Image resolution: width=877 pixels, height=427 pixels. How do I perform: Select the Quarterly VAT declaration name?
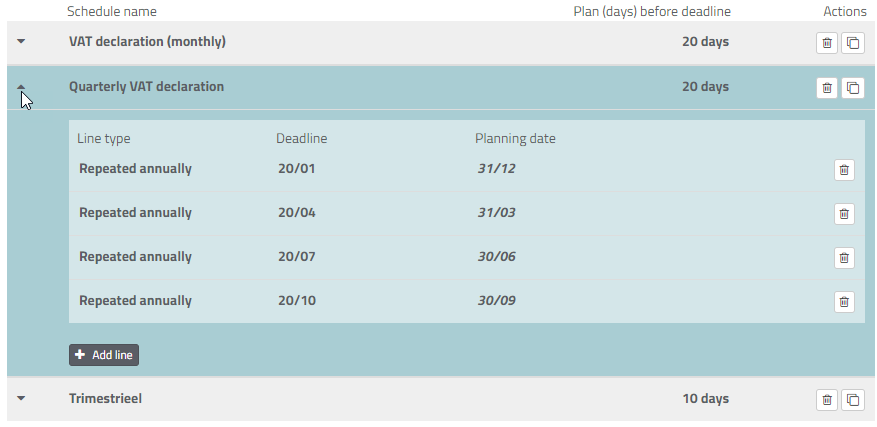tap(146, 87)
